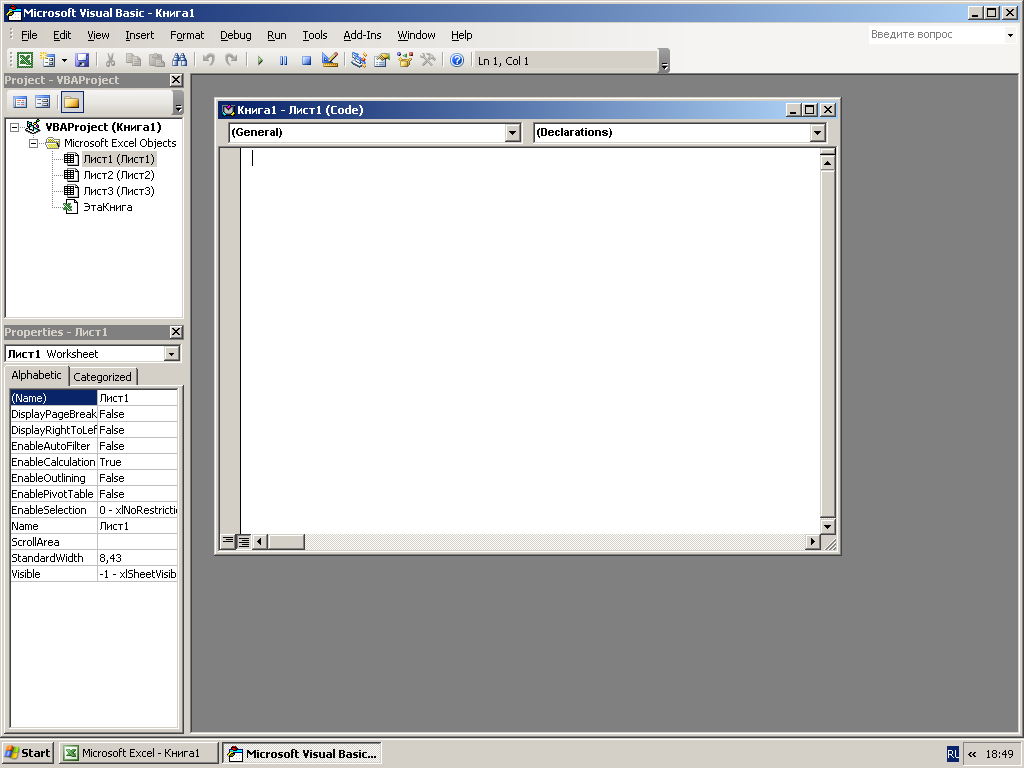This screenshot has height=768, width=1024.
Task: Select Лист2 (Лист2) in project tree
Action: pyautogui.click(x=119, y=175)
